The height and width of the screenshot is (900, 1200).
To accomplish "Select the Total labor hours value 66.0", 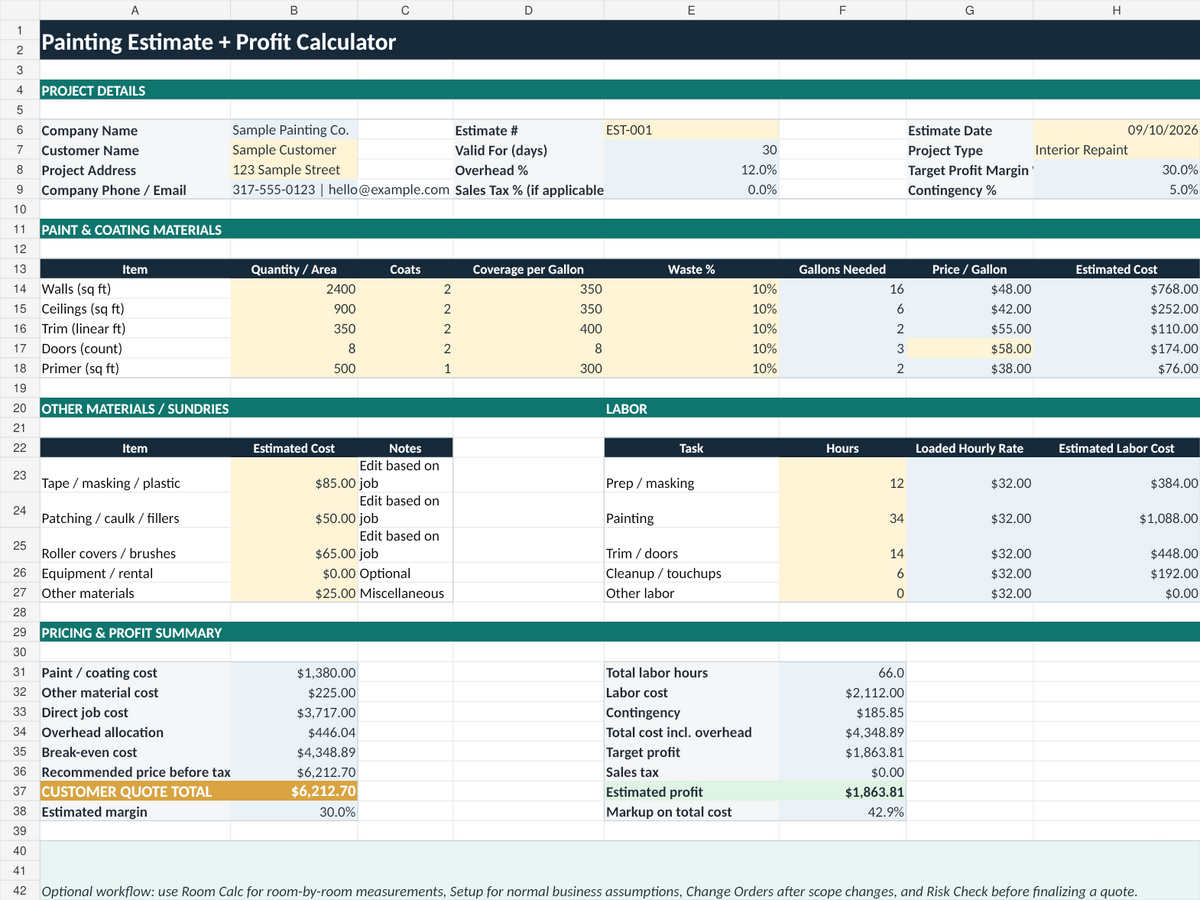I will click(x=842, y=673).
